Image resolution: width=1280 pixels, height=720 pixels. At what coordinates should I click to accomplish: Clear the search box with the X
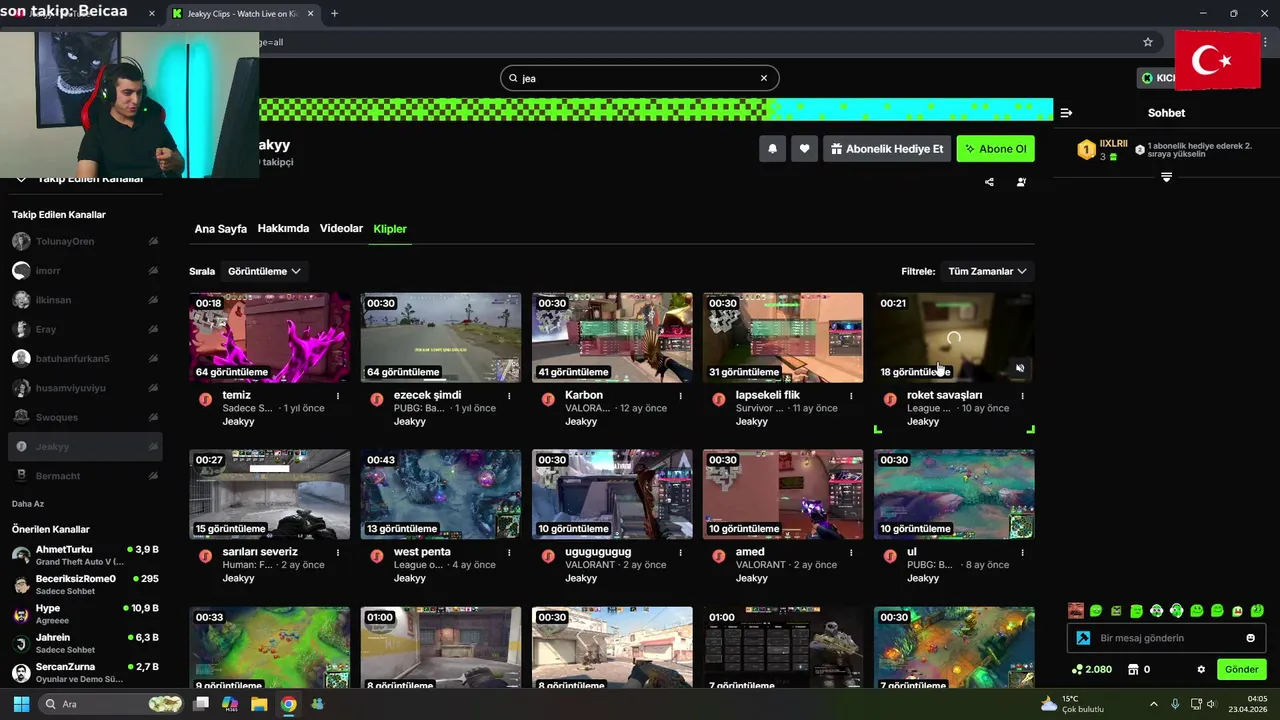[x=764, y=78]
